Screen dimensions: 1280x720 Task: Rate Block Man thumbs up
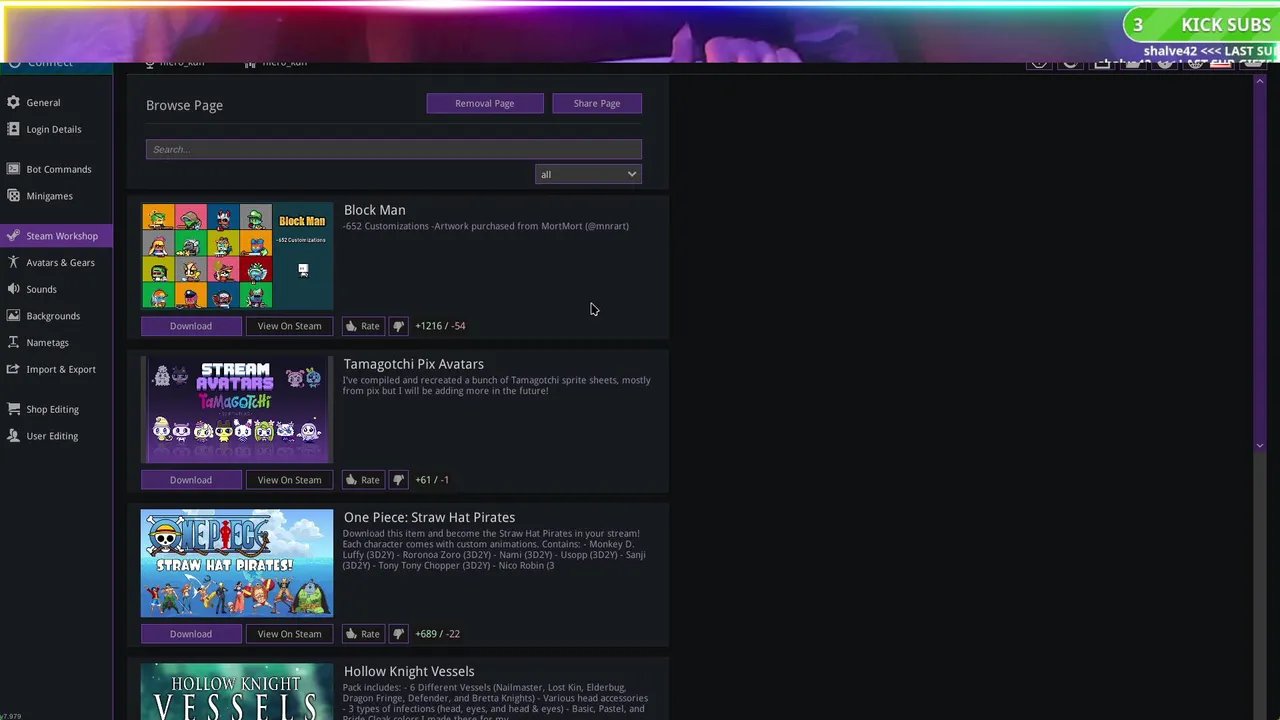point(362,326)
